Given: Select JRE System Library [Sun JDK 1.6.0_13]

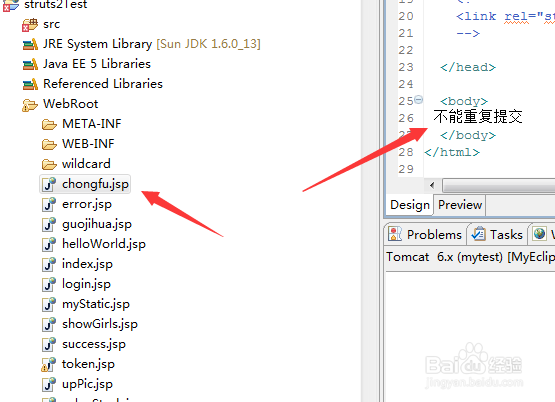Looking at the screenshot, I should [x=151, y=44].
